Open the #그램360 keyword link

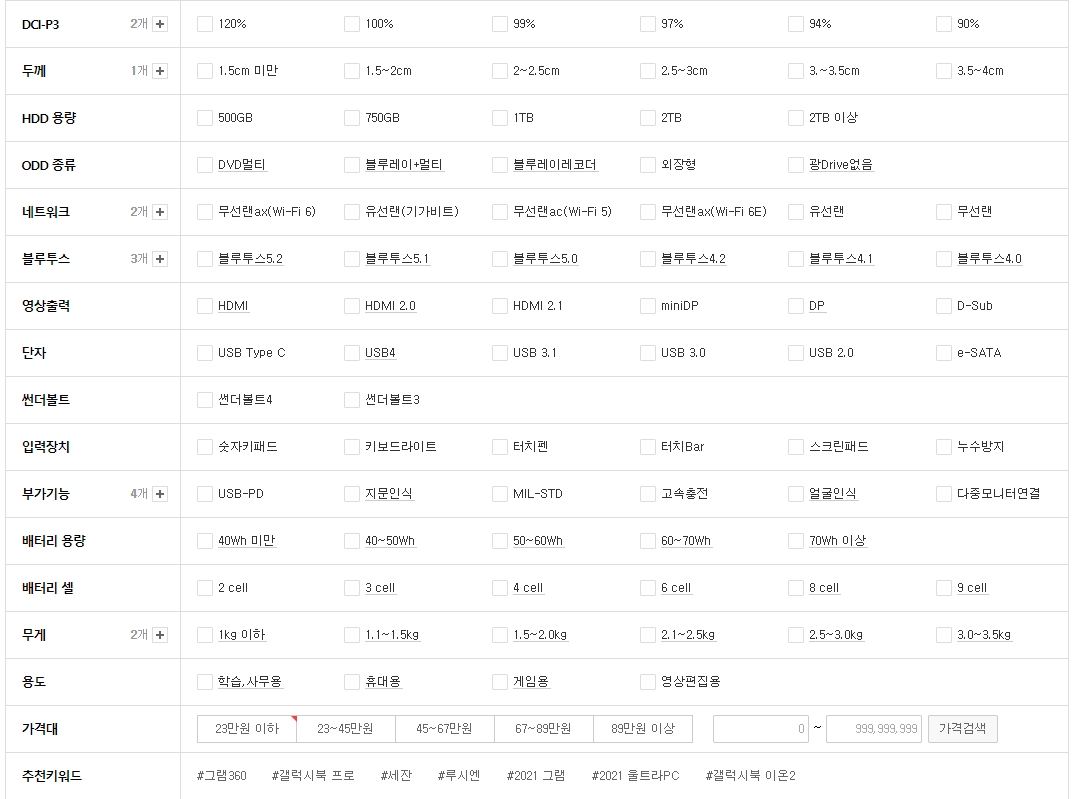pos(221,776)
